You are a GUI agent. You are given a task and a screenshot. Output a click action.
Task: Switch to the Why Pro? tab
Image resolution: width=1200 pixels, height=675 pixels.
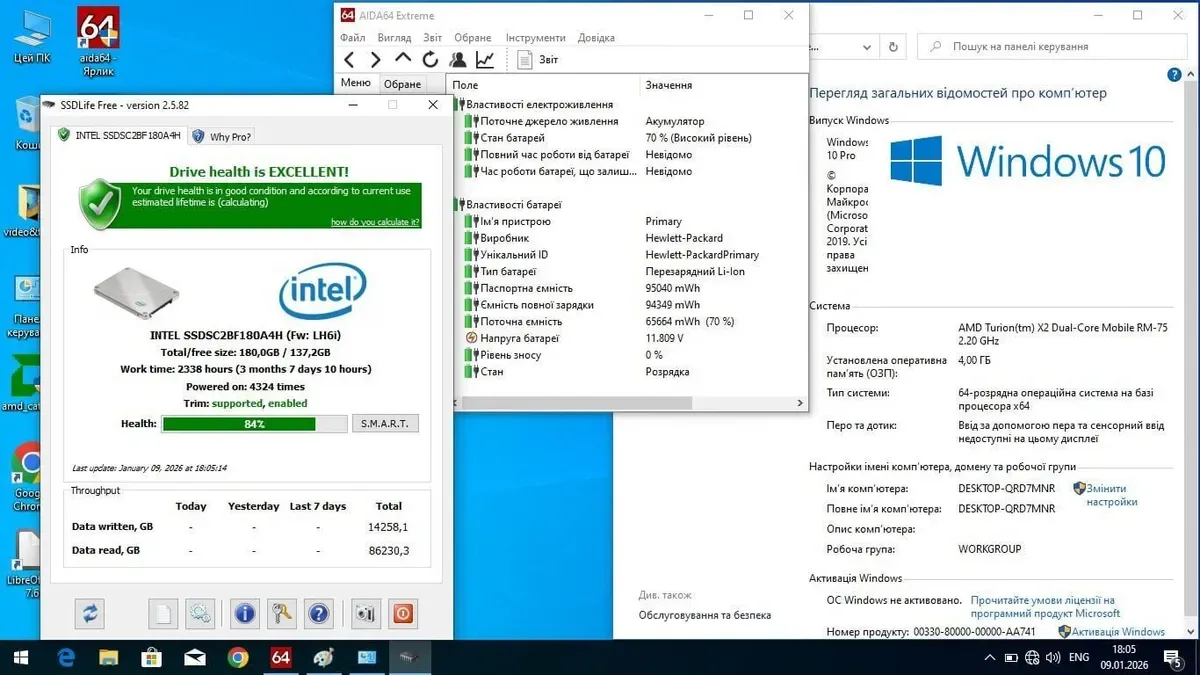[222, 136]
